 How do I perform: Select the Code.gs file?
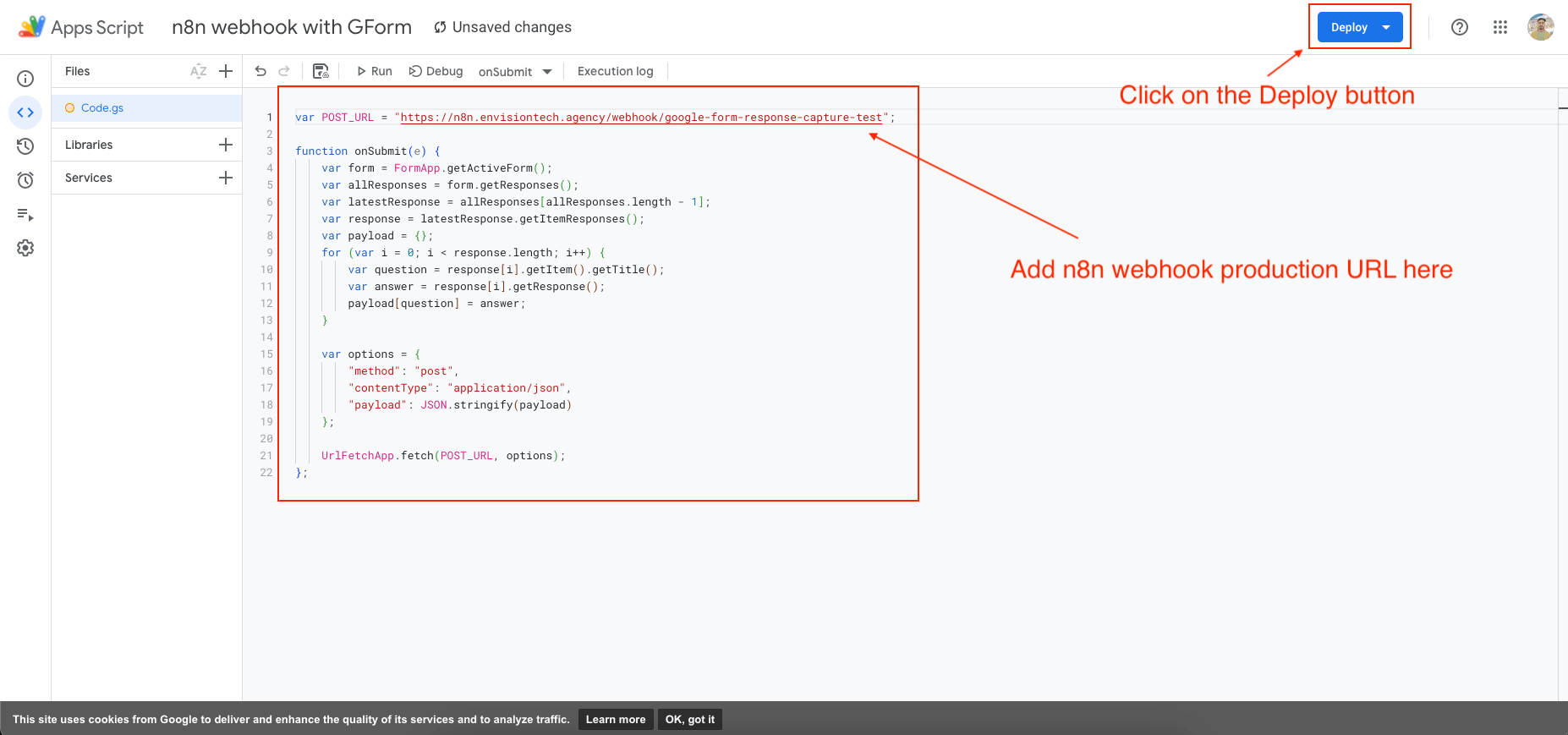[147, 108]
